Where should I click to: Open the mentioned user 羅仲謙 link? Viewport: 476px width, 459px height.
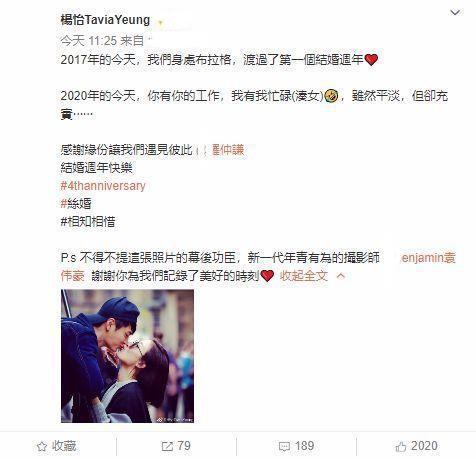point(228,150)
